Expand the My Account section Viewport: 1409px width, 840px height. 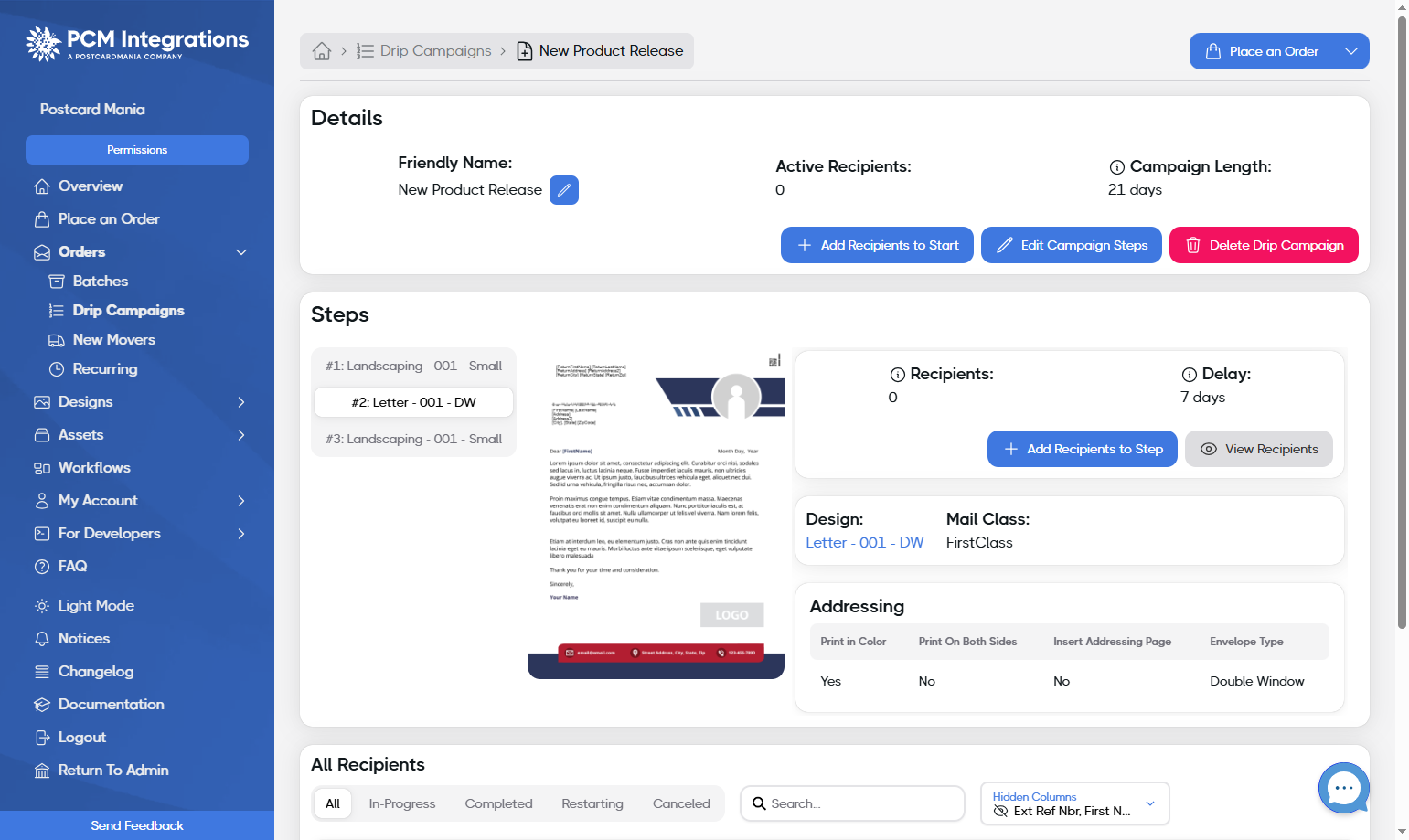tap(241, 501)
